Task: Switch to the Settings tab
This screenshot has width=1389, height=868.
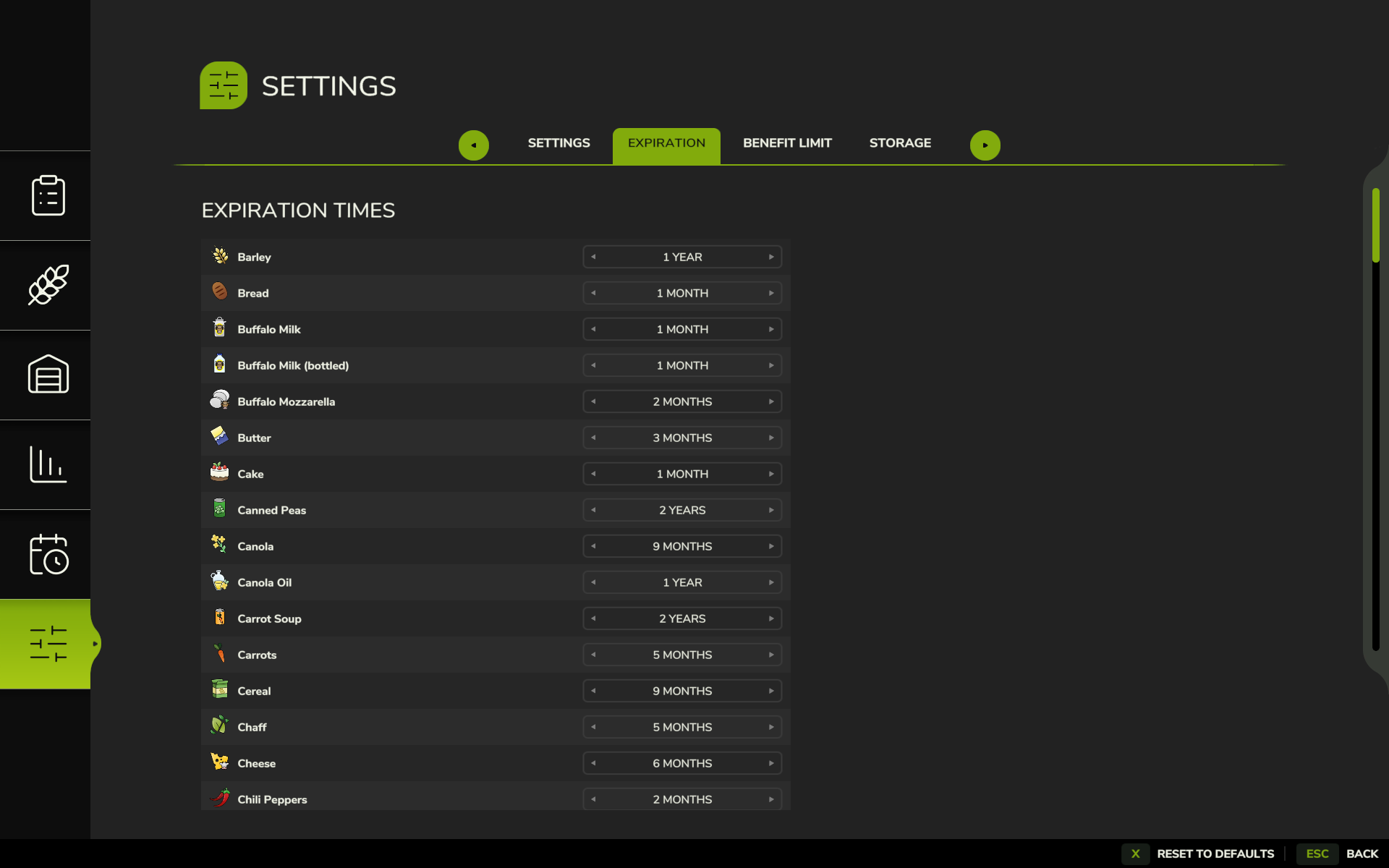Action: pos(559,143)
